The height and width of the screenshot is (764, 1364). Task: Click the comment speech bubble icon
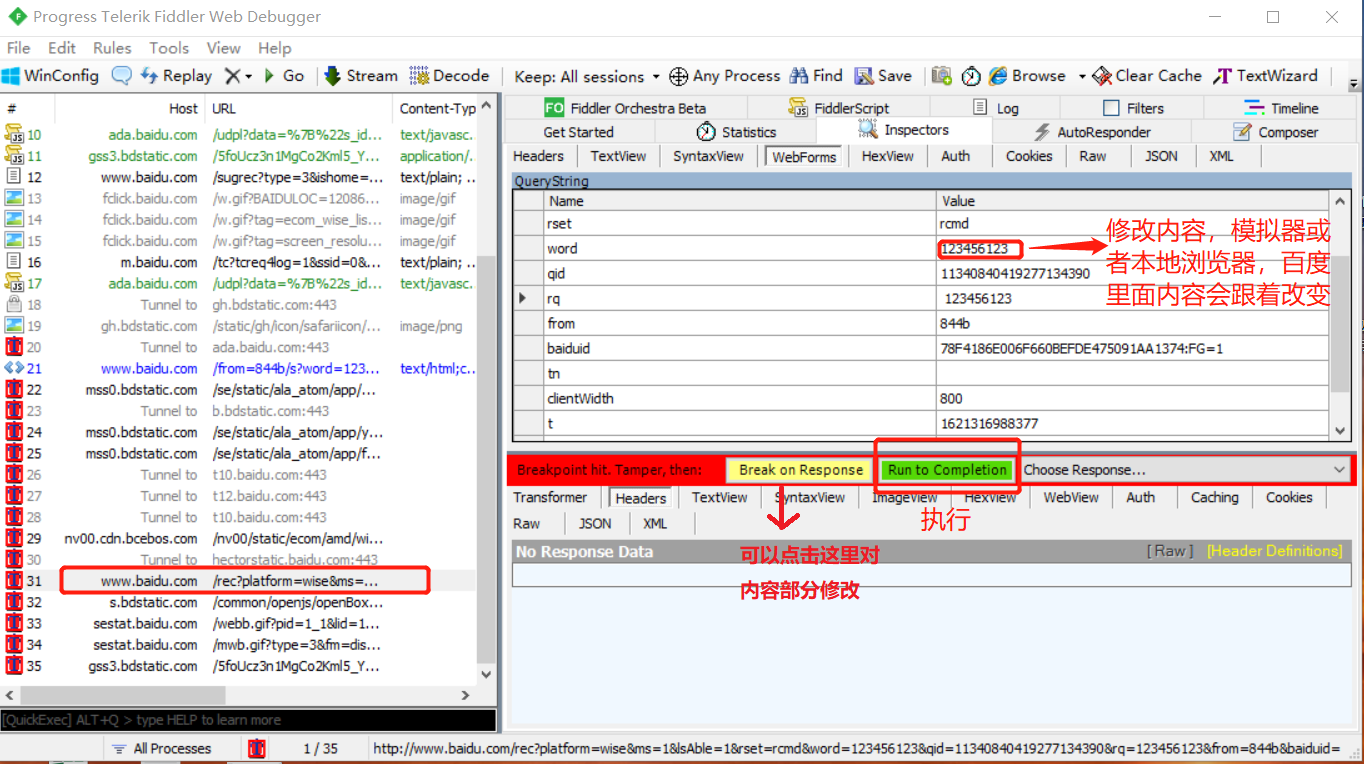(x=121, y=76)
